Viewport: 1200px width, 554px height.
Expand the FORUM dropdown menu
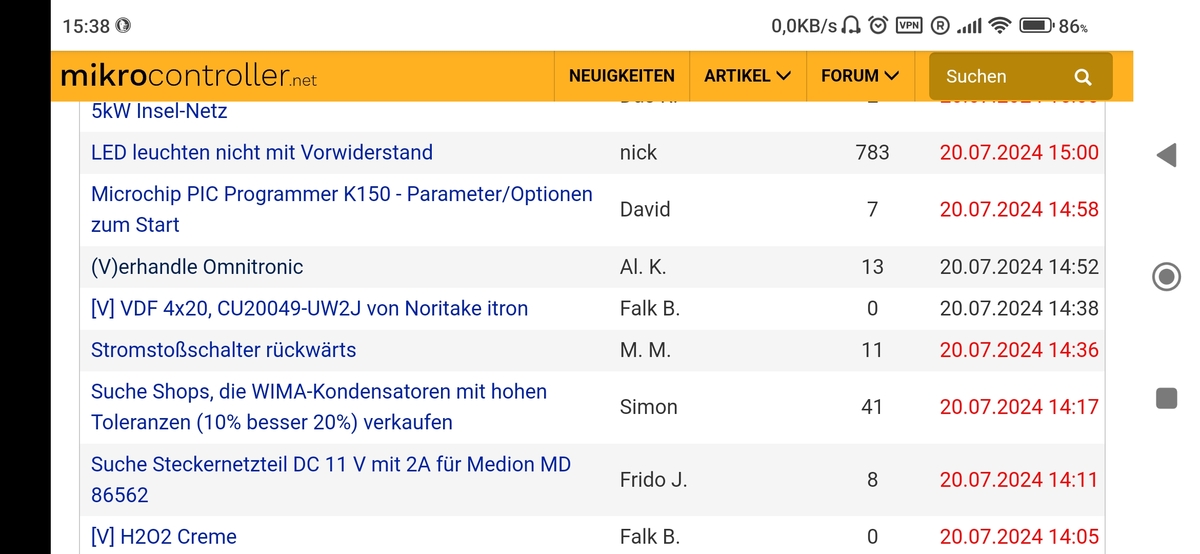860,76
